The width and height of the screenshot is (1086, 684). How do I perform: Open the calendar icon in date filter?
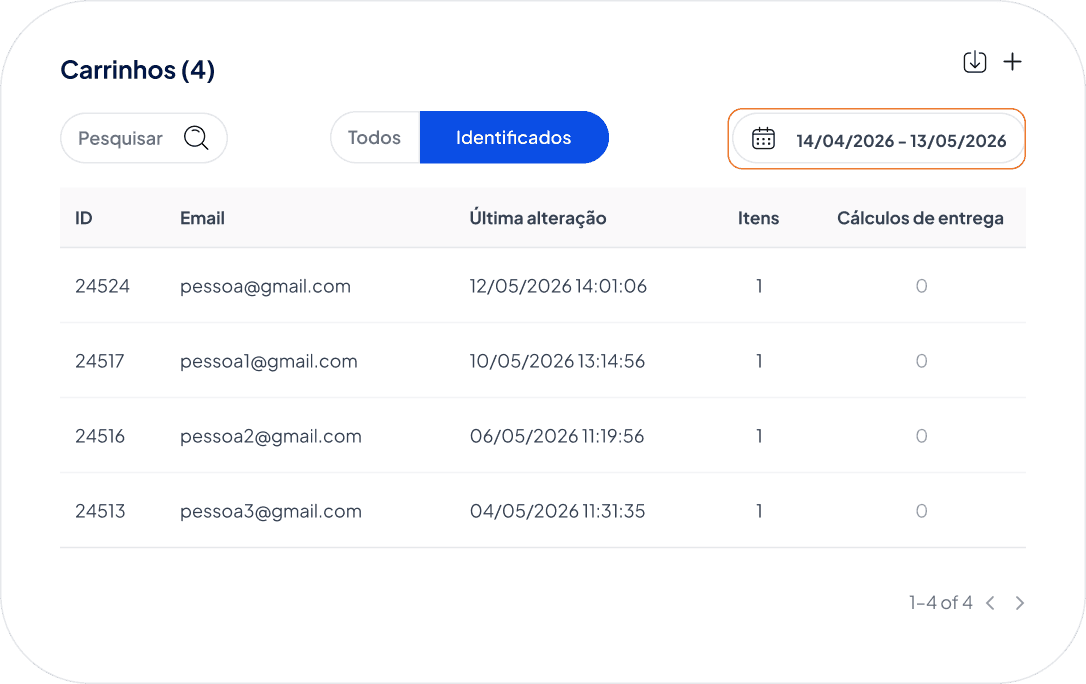point(763,138)
